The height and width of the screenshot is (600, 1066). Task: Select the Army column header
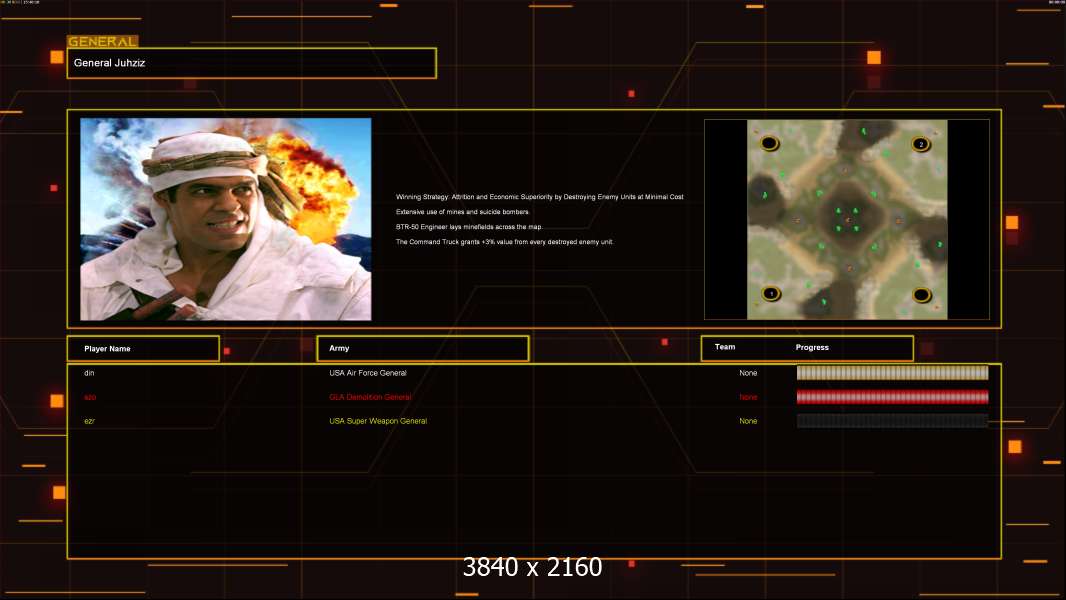[423, 348]
